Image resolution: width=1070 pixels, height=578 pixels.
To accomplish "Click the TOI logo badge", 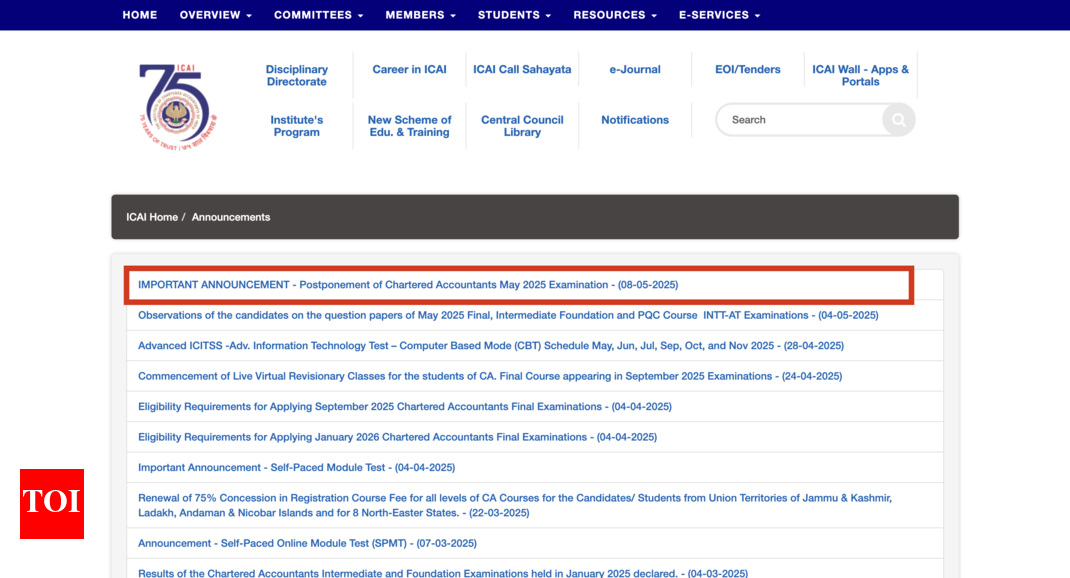I will (52, 503).
